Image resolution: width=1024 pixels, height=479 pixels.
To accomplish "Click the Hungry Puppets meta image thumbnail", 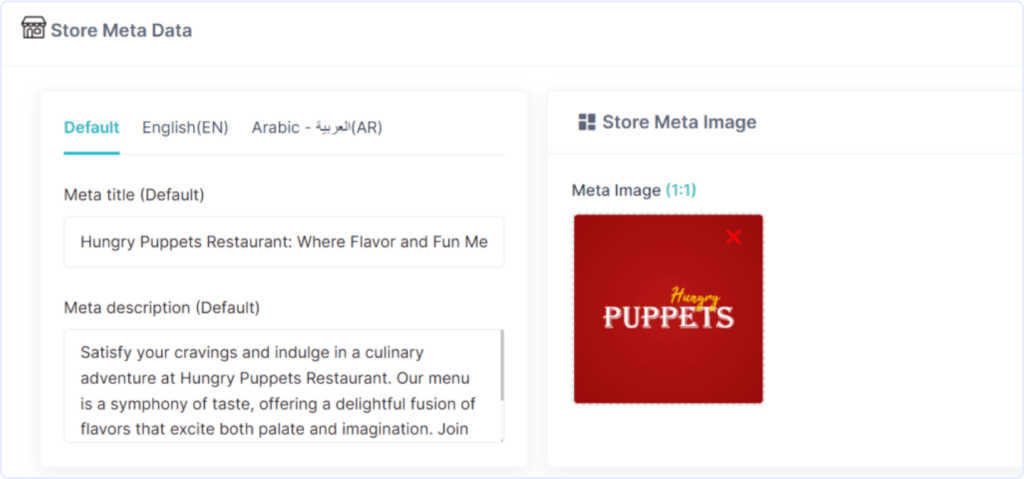I will coord(668,309).
